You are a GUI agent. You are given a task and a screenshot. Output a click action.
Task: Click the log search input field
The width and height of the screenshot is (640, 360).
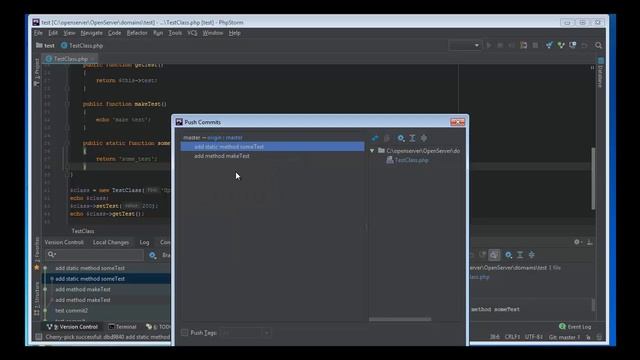coord(95,255)
